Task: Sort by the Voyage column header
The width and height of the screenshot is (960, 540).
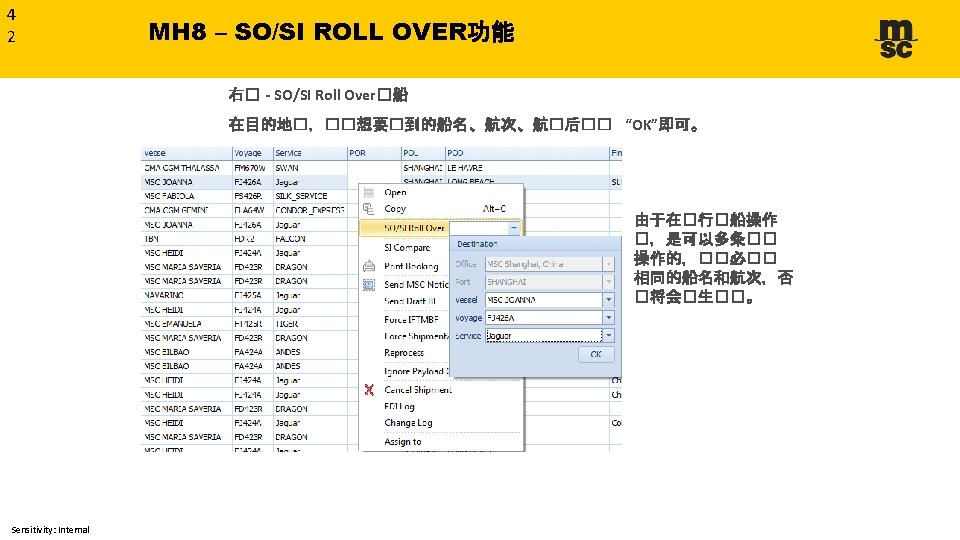Action: click(x=252, y=153)
